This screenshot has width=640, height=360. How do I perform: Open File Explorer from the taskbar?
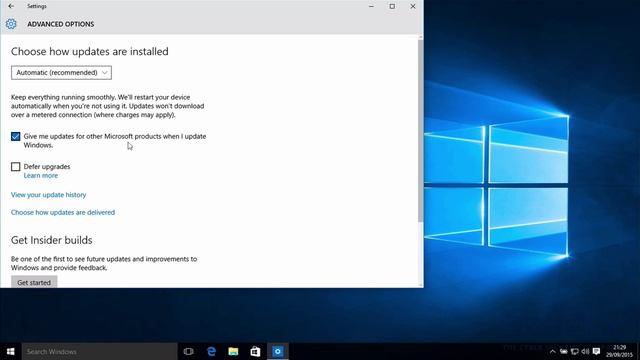pos(233,351)
